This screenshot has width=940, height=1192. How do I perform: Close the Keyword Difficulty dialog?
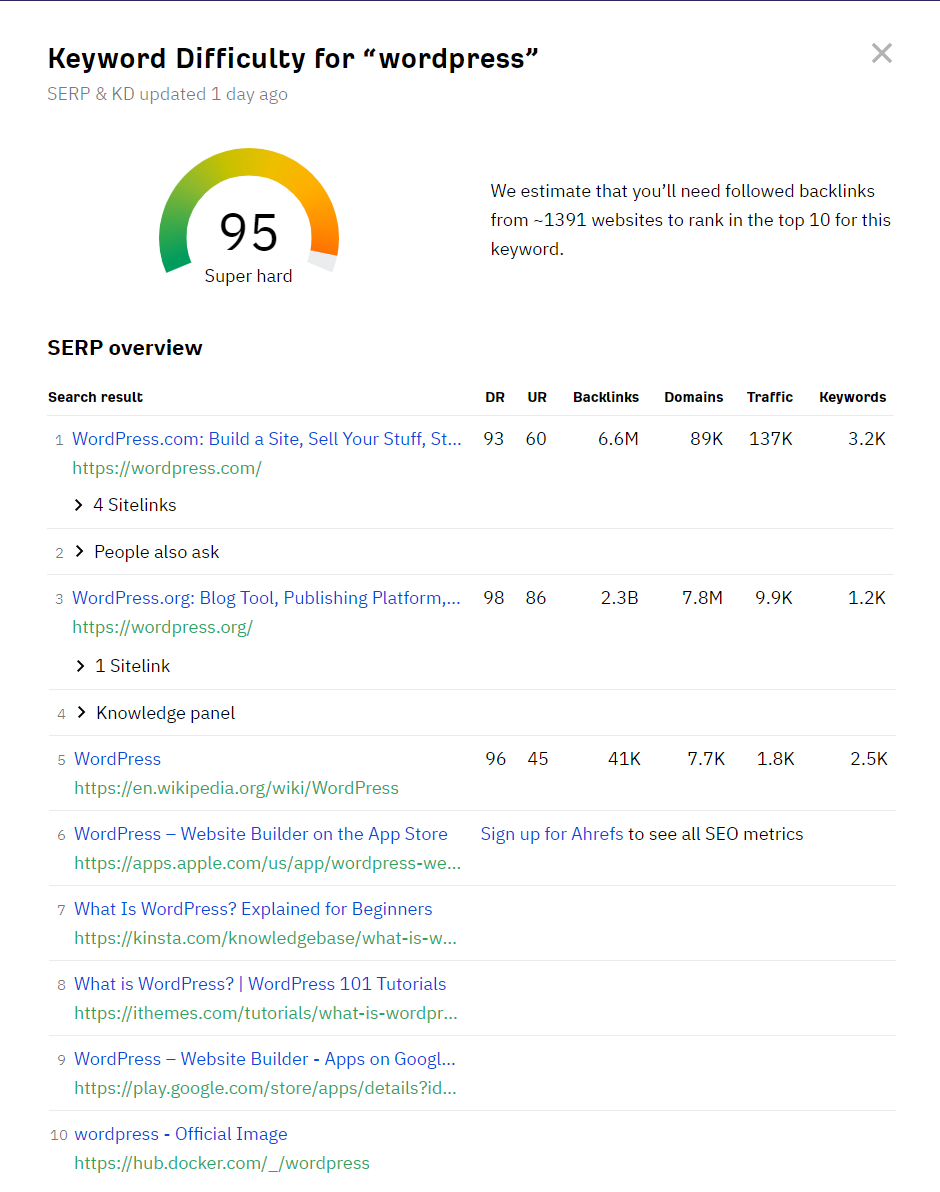[x=881, y=54]
